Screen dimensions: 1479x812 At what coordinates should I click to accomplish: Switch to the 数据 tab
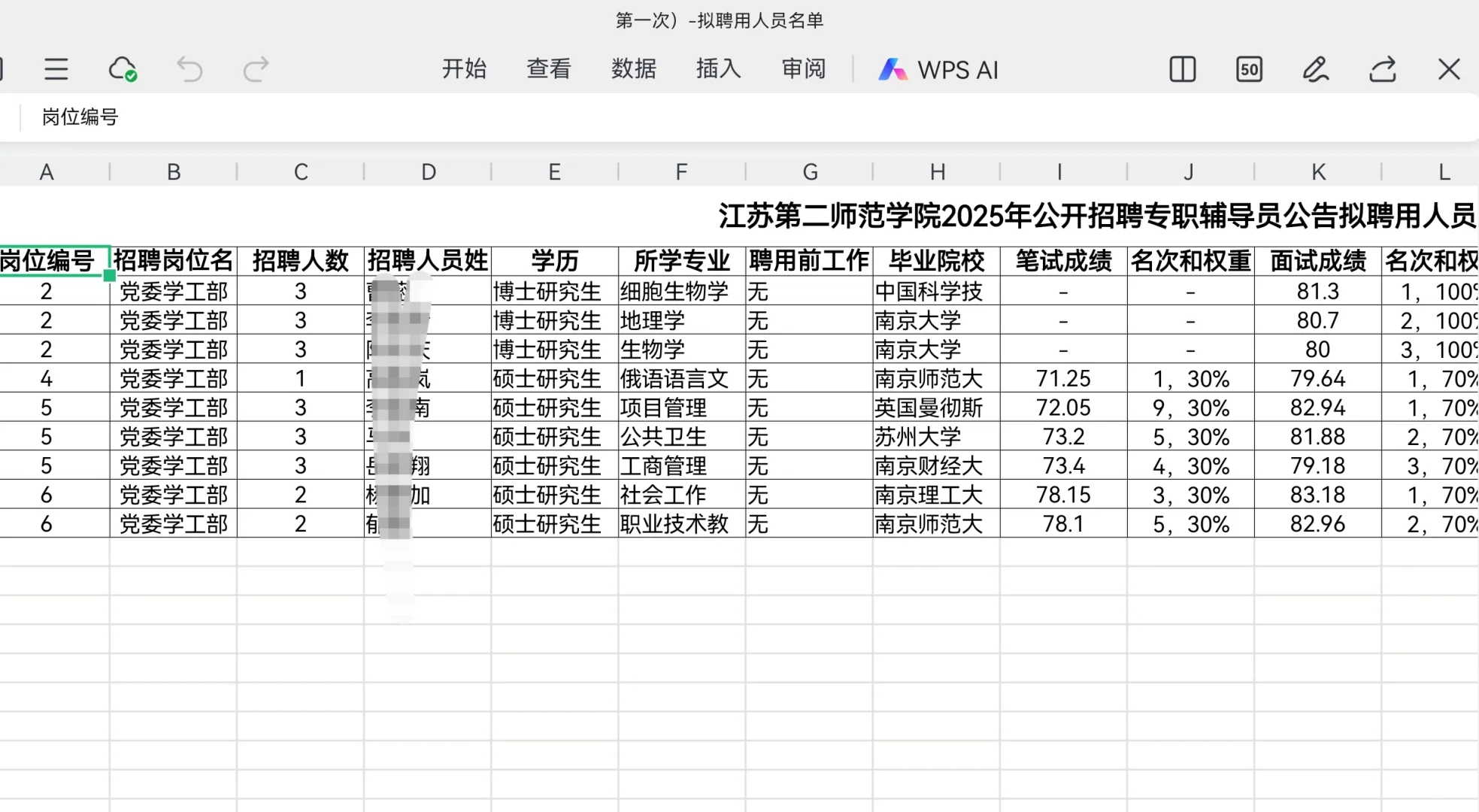coord(633,69)
